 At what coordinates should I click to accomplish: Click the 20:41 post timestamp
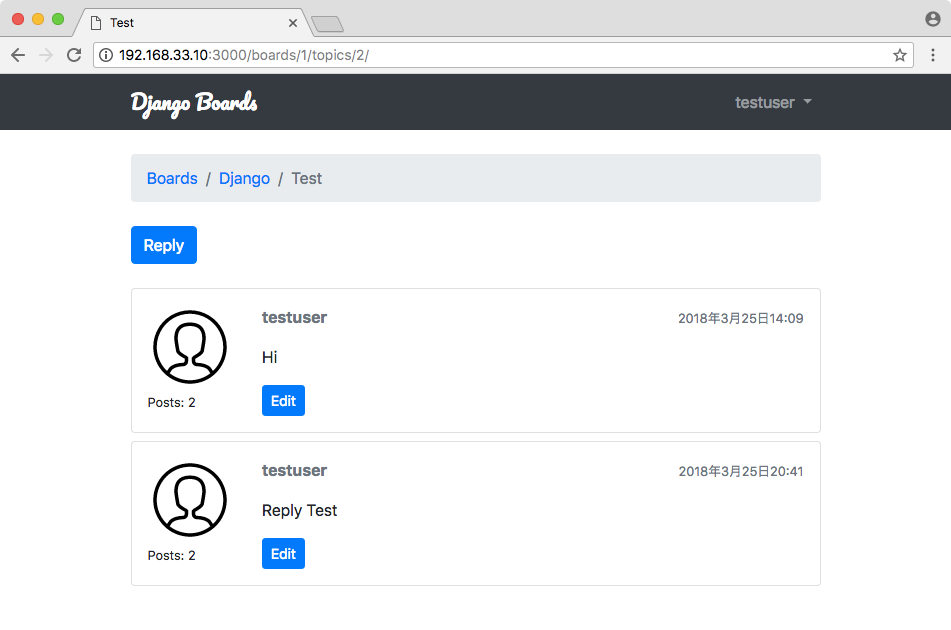(741, 471)
